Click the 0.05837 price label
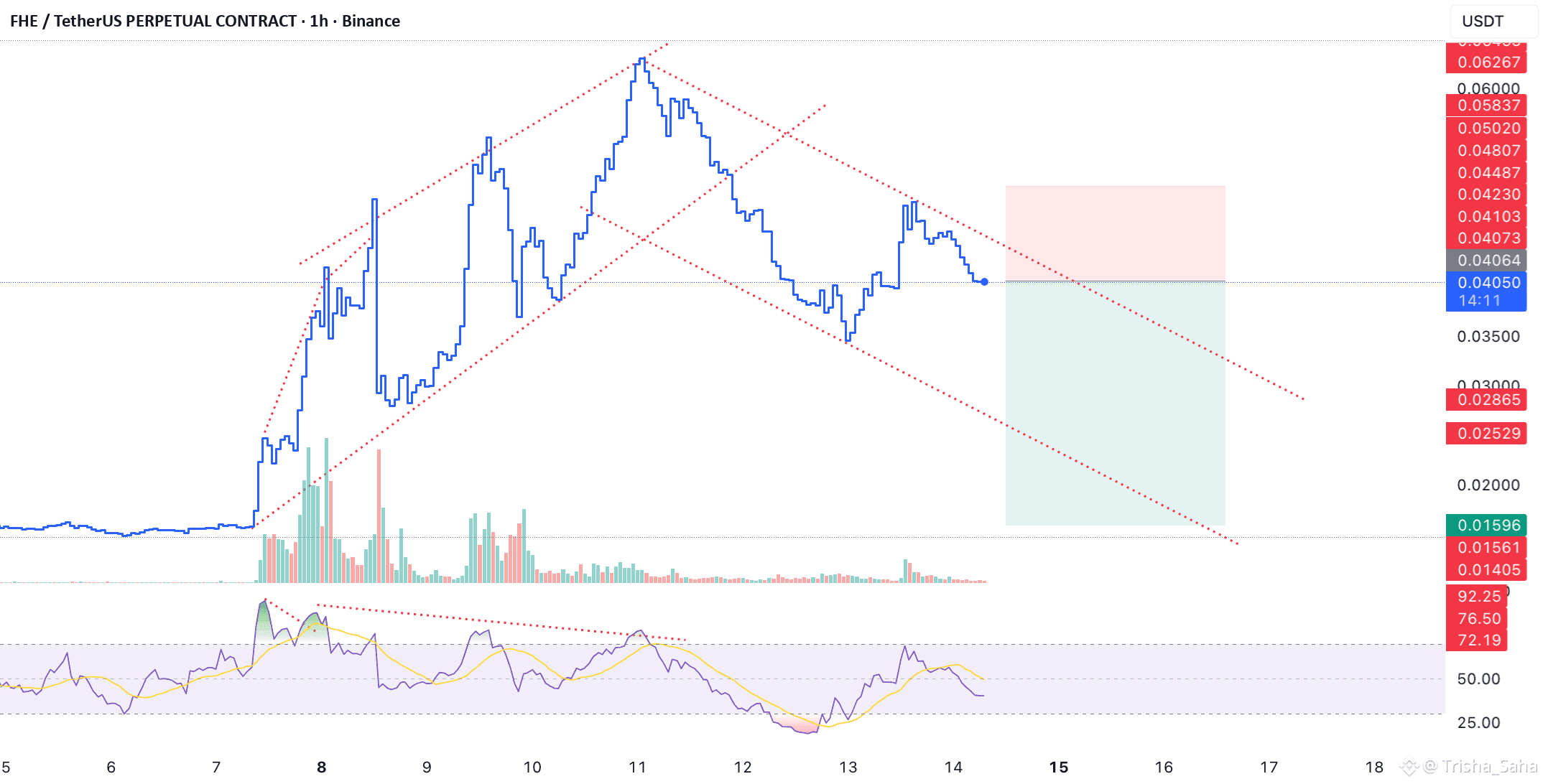This screenshot has height=784, width=1543. coord(1486,106)
